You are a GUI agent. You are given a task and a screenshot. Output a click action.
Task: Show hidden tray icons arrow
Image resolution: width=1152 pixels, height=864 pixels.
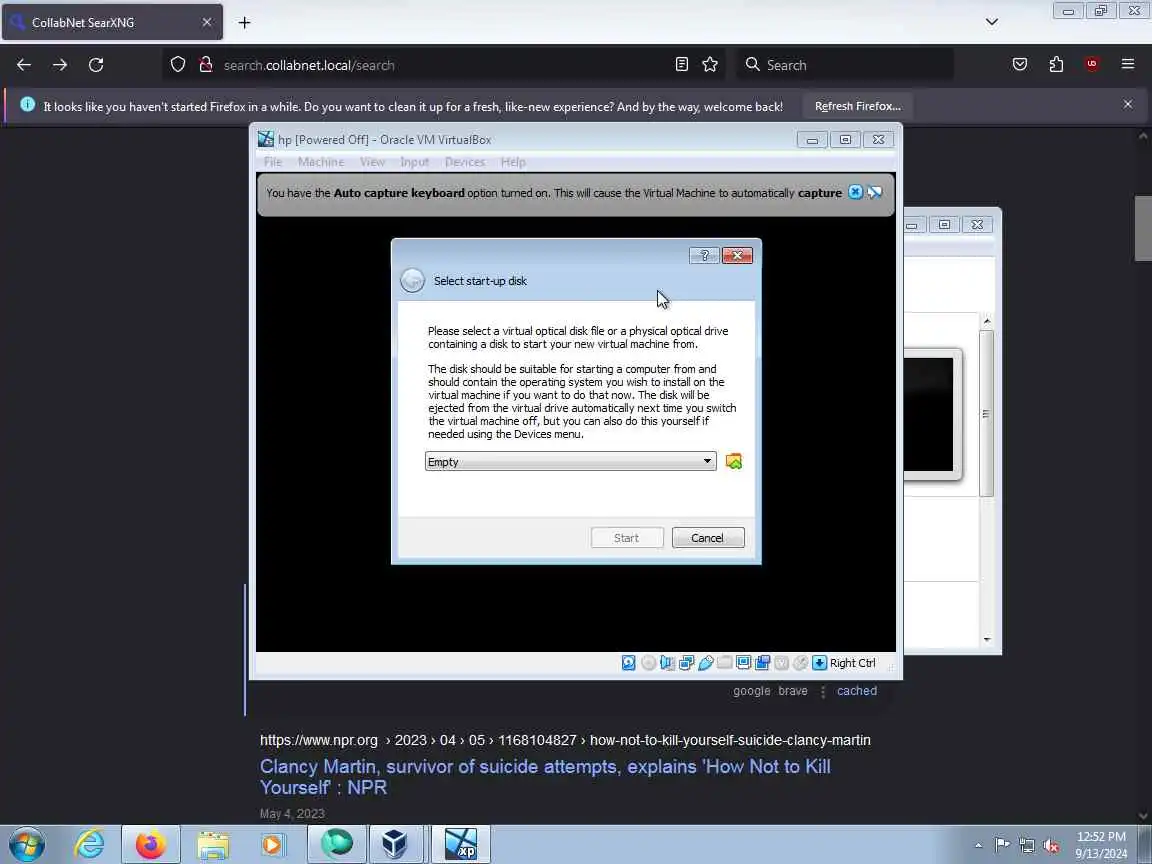point(978,845)
